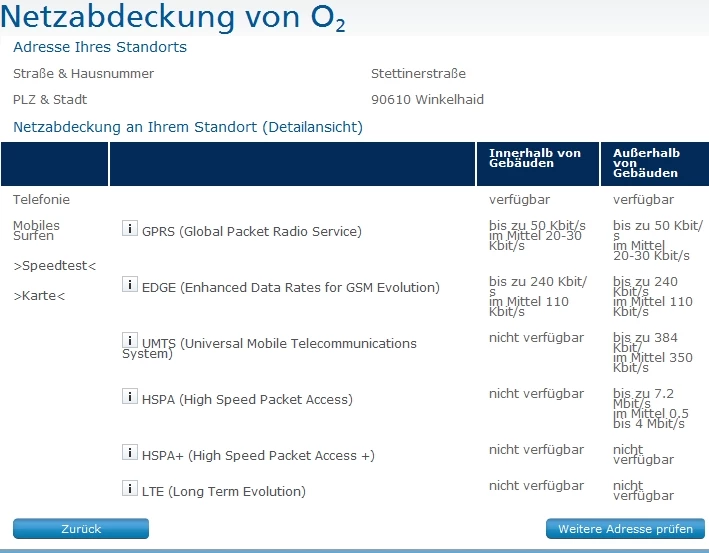
Task: Click UMTS outdoor bis zu 384 Kbit cell
Action: pyautogui.click(x=653, y=353)
